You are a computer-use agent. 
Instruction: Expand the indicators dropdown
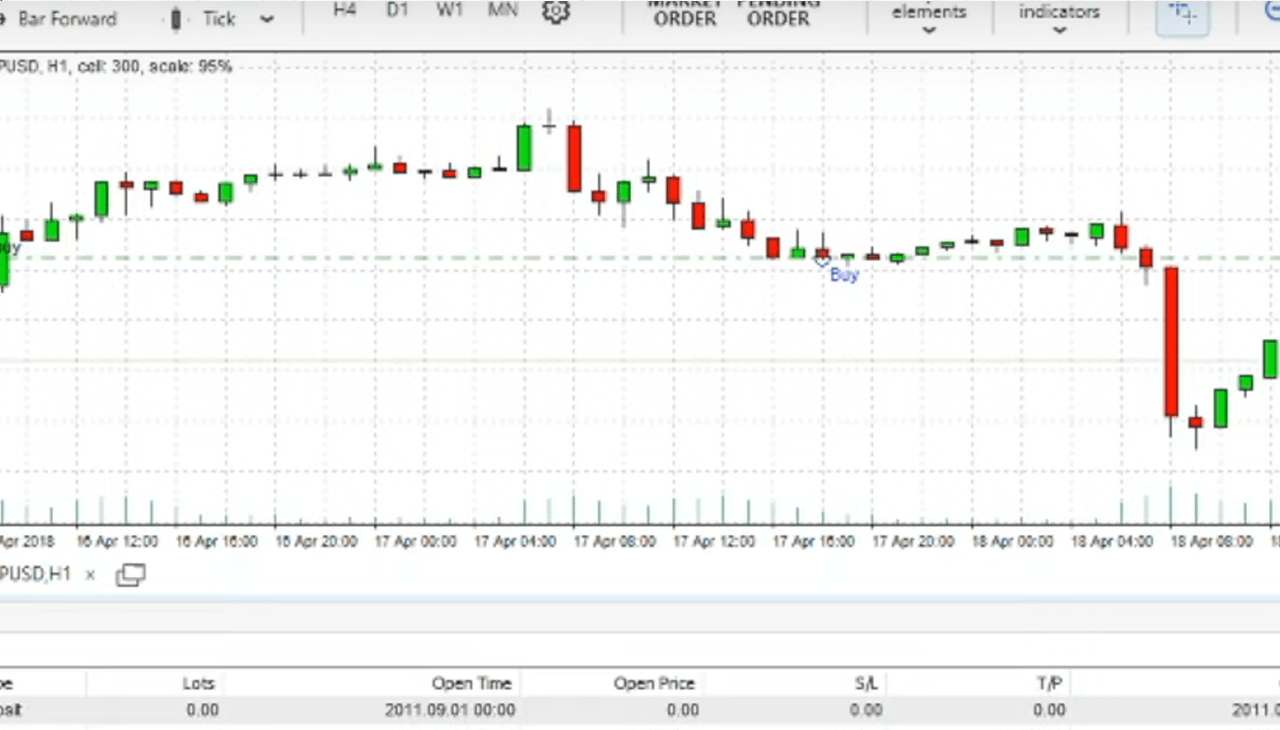point(1059,18)
